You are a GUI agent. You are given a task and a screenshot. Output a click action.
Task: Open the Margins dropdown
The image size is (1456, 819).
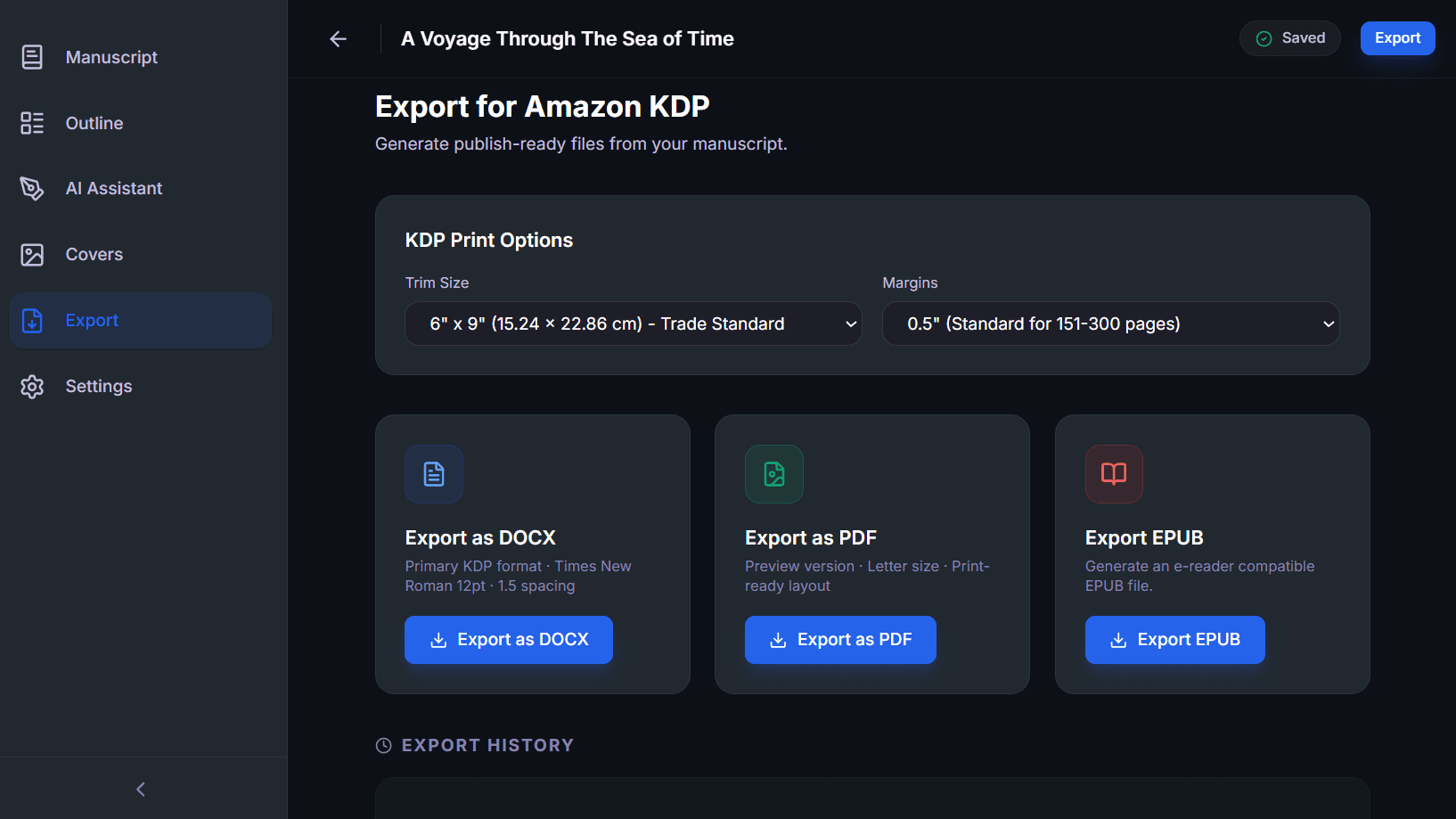1111,324
